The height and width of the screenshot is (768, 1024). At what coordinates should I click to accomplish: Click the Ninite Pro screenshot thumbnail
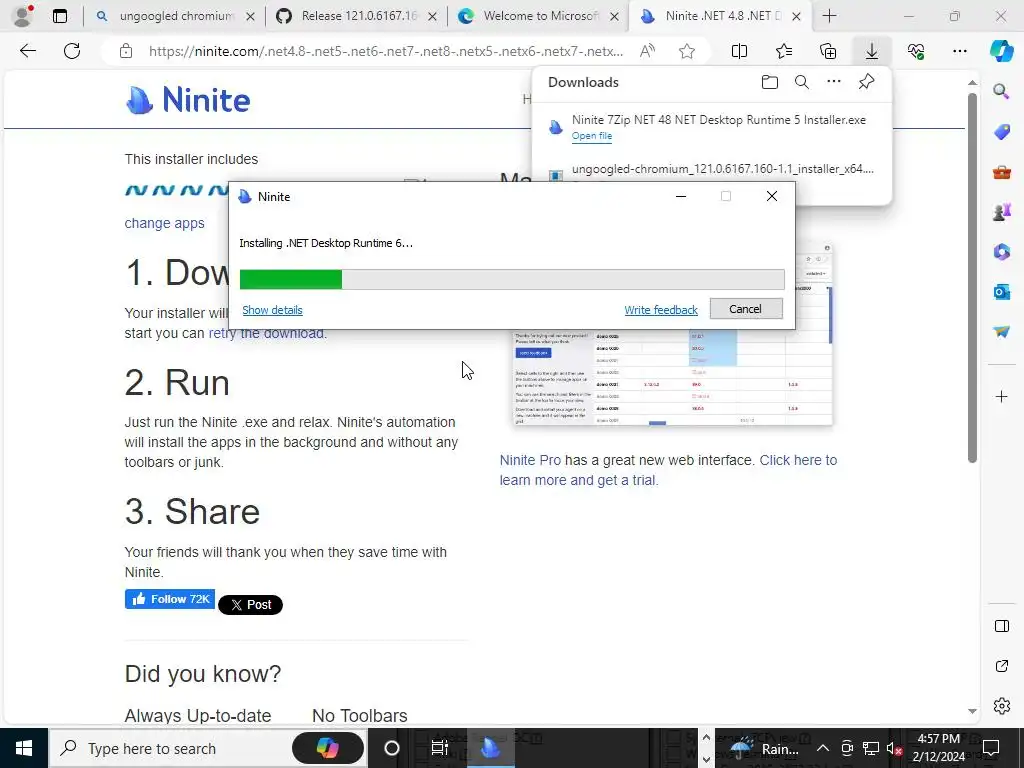tap(673, 377)
